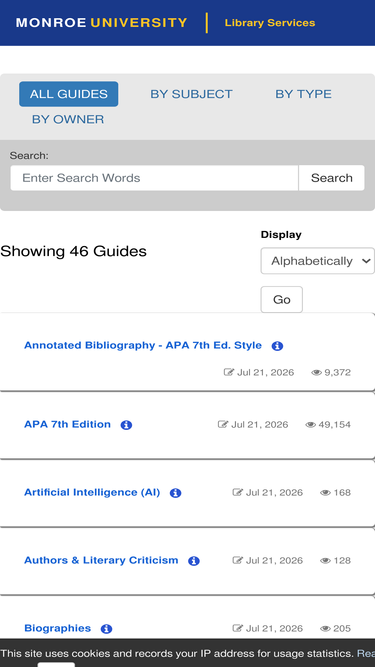Switch to BY SUBJECT tab
This screenshot has height=667, width=375.
tap(191, 94)
